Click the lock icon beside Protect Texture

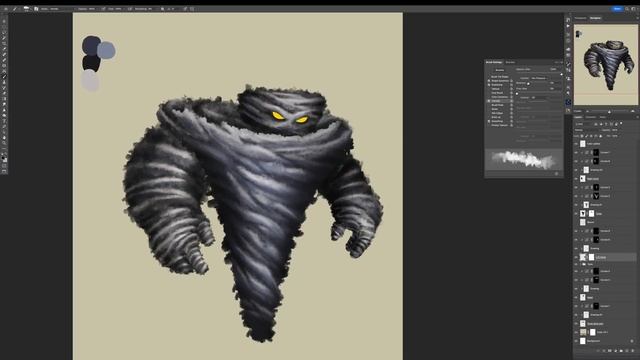pyautogui.click(x=511, y=125)
